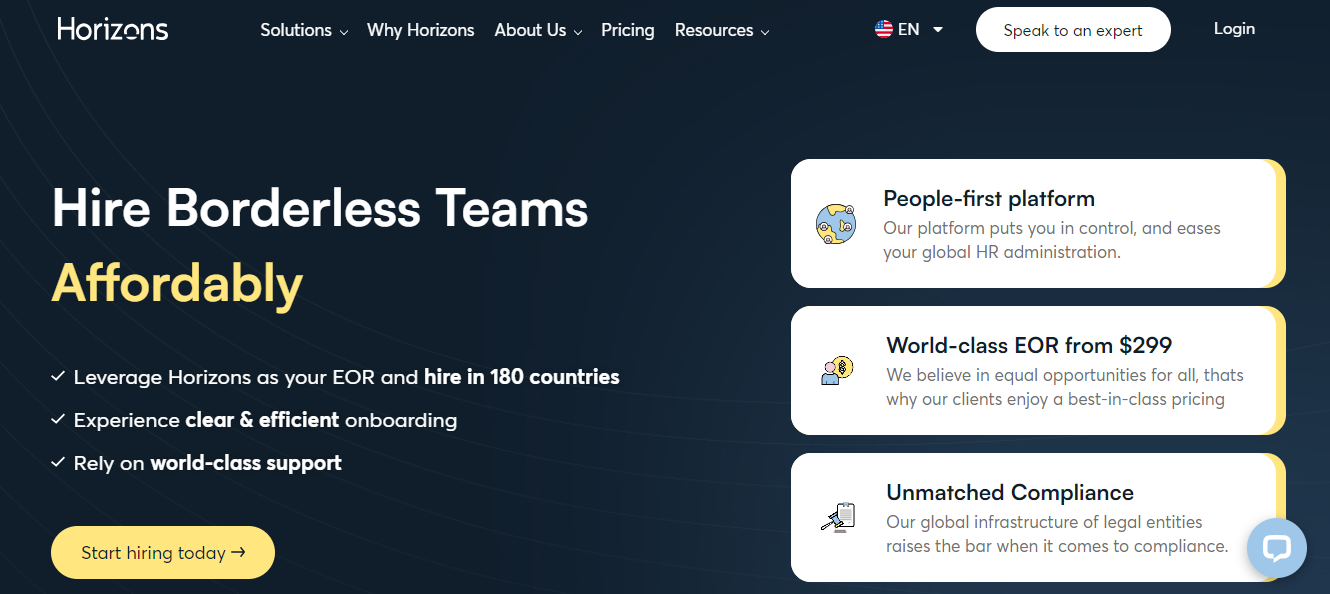Open the Pricing page
Image resolution: width=1330 pixels, height=594 pixels.
tap(628, 30)
